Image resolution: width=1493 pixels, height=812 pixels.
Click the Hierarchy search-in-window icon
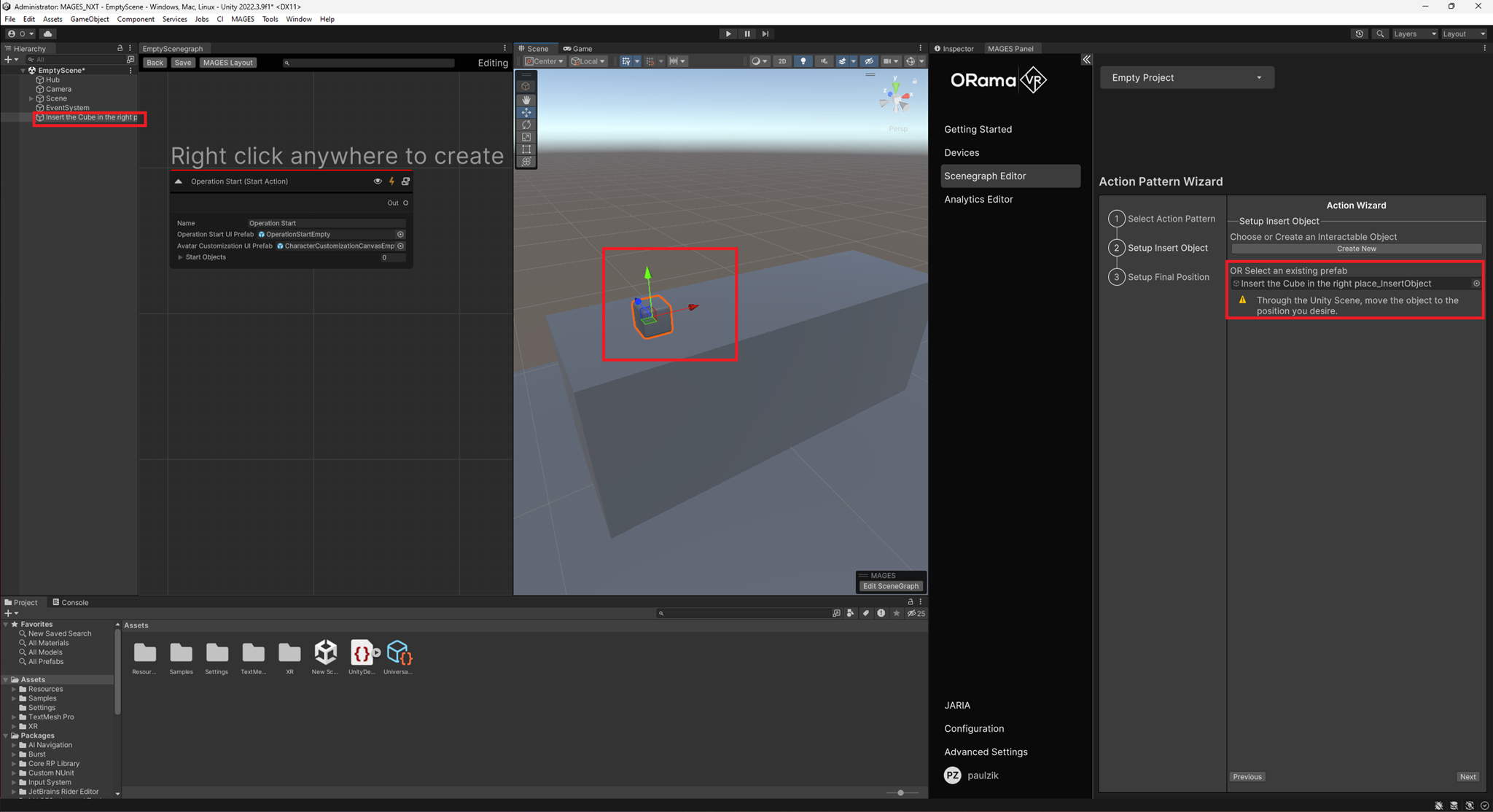(130, 60)
